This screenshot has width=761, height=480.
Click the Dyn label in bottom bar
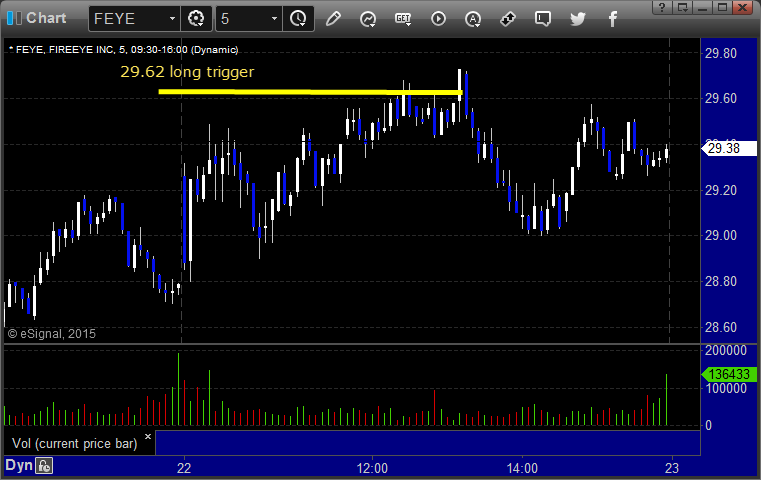(x=19, y=465)
